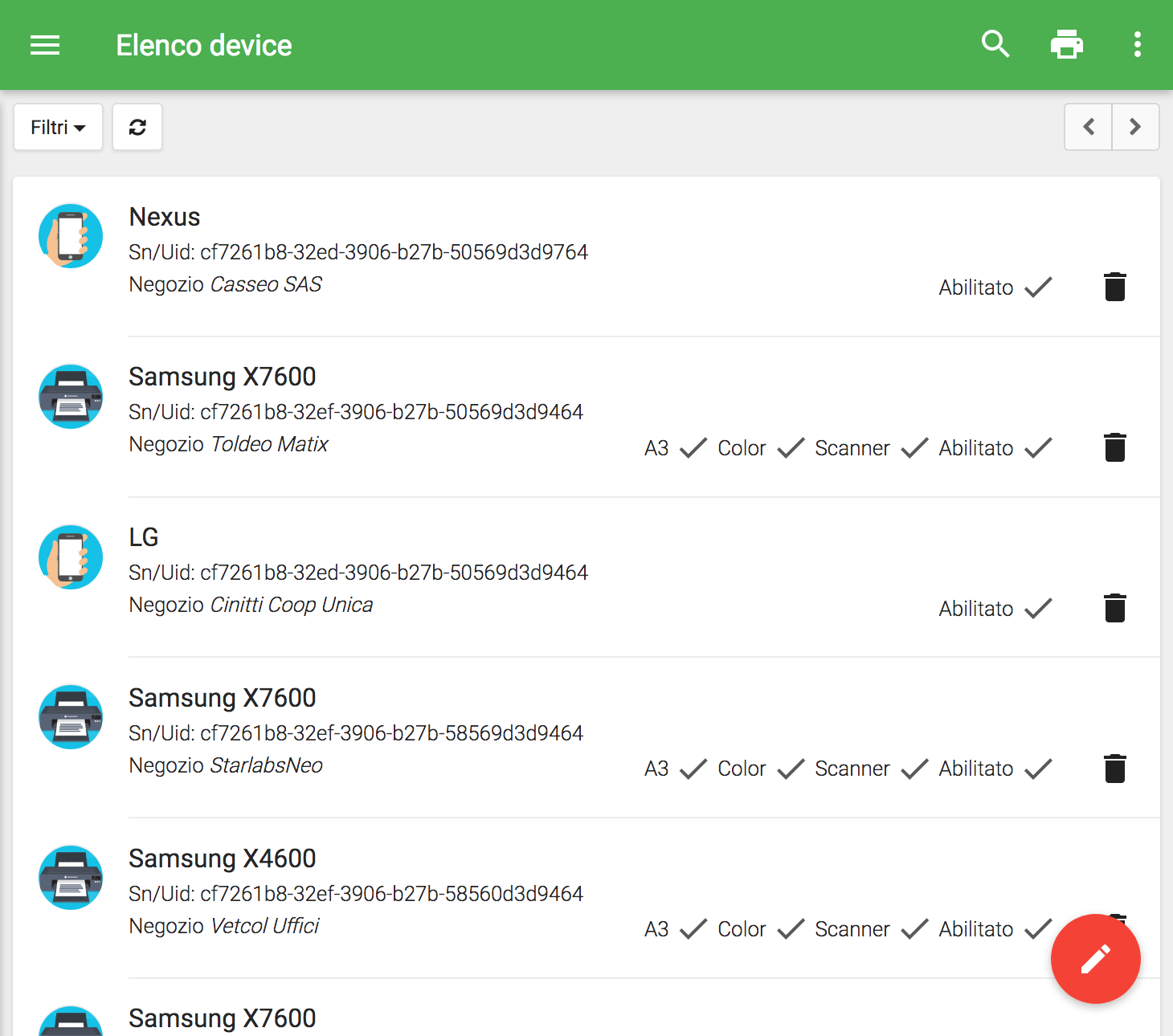Delete the LG device
The height and width of the screenshot is (1036, 1173).
coord(1114,608)
